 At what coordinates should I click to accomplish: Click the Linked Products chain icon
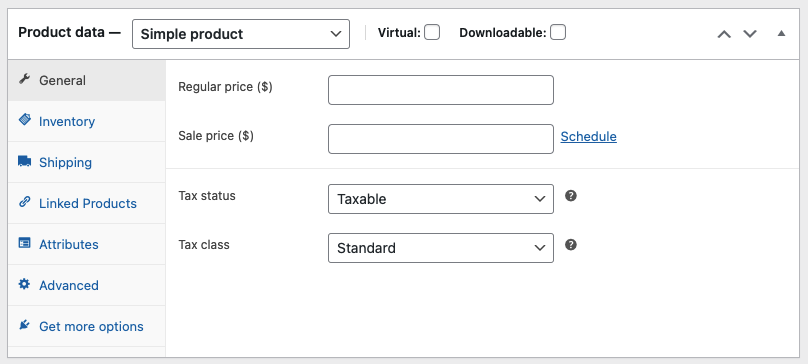pos(24,202)
